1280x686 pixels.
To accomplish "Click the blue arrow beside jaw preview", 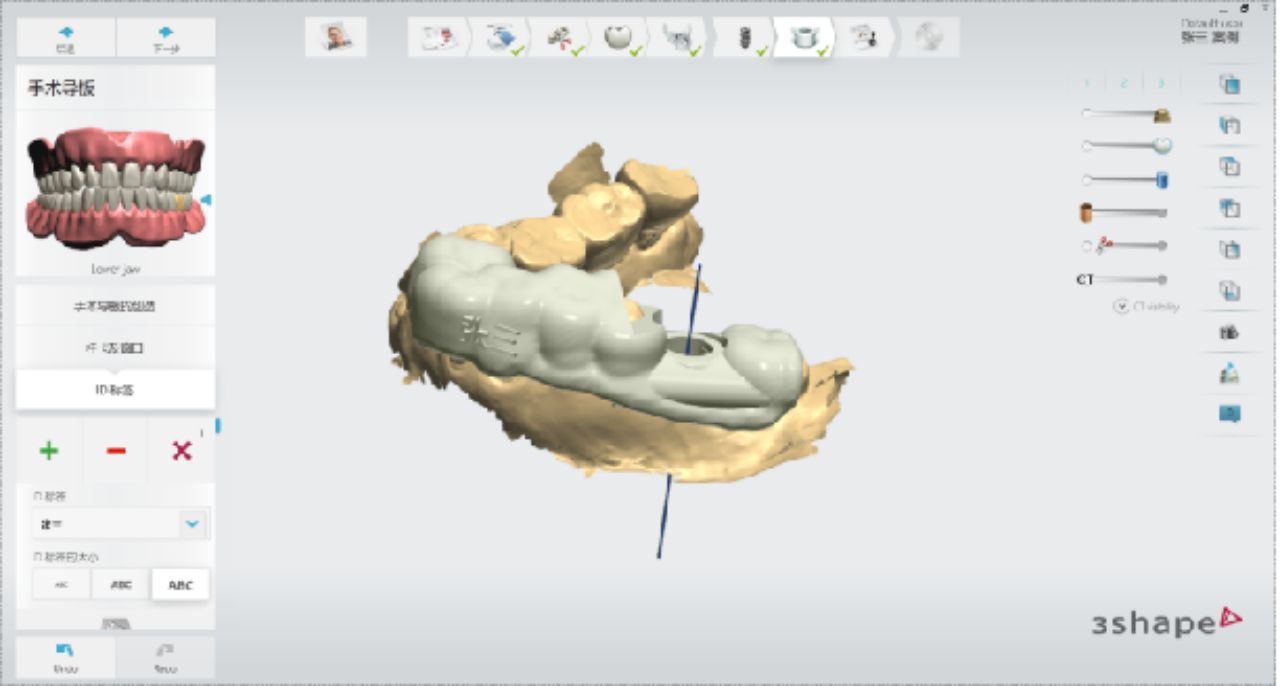I will tap(206, 200).
